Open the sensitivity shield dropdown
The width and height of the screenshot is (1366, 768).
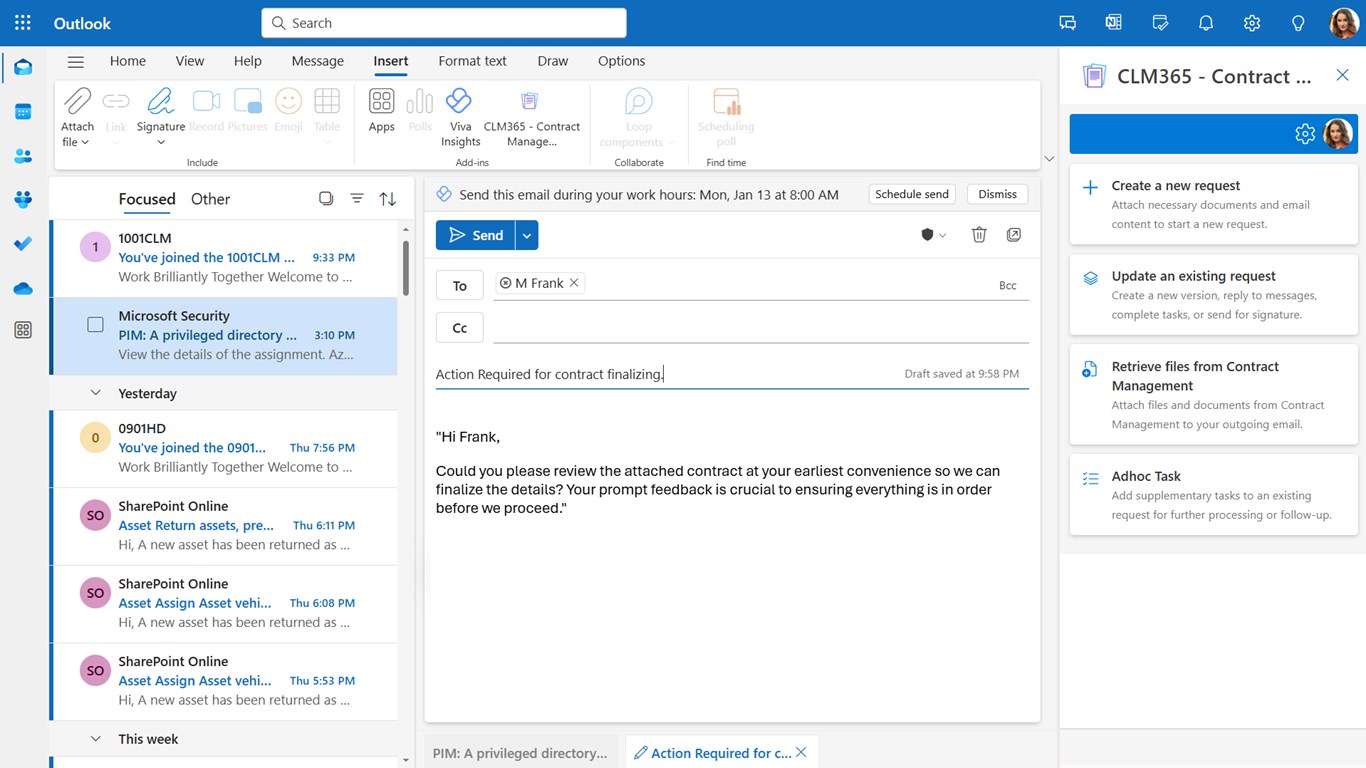click(933, 235)
